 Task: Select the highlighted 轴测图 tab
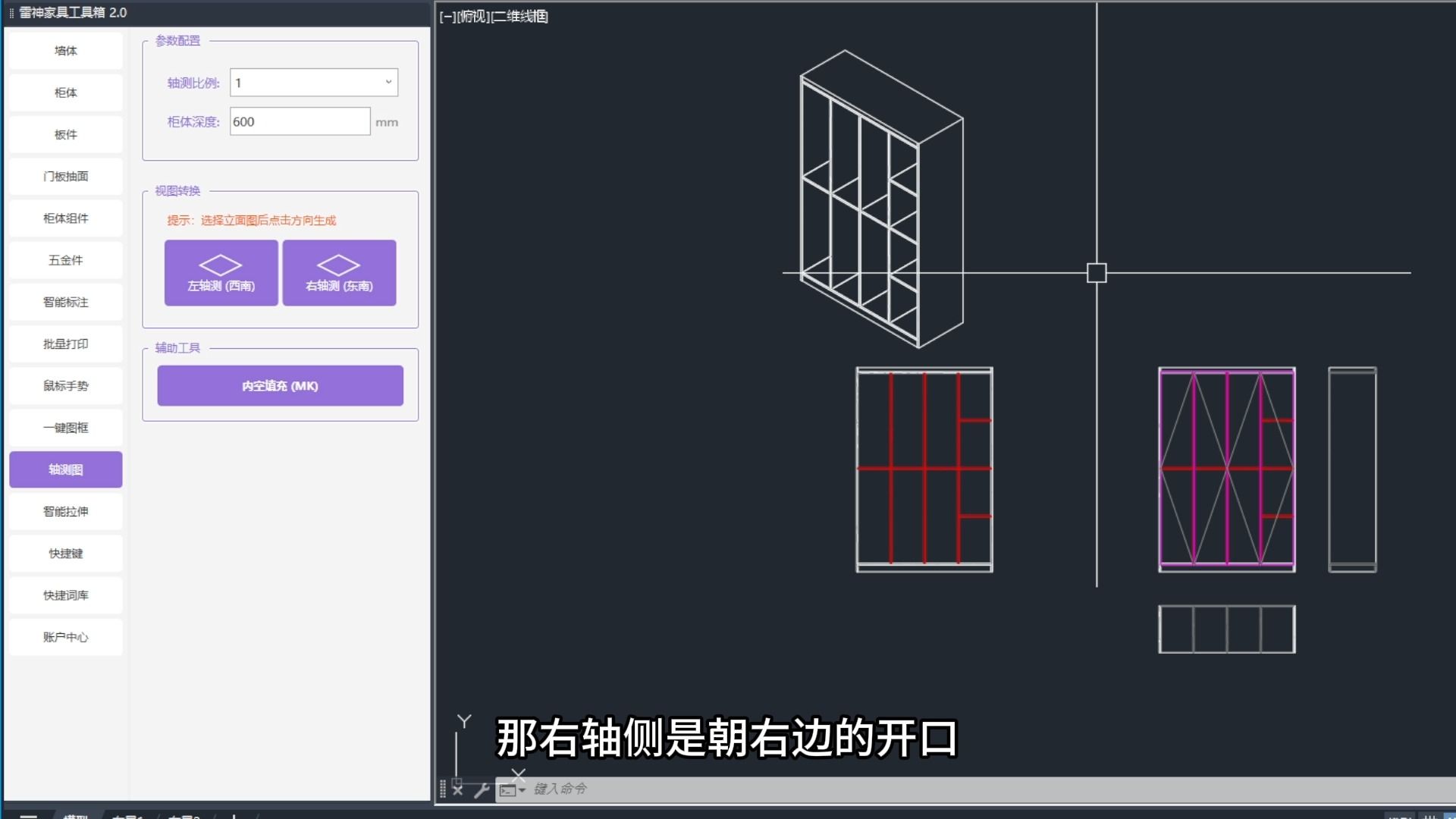coord(66,469)
